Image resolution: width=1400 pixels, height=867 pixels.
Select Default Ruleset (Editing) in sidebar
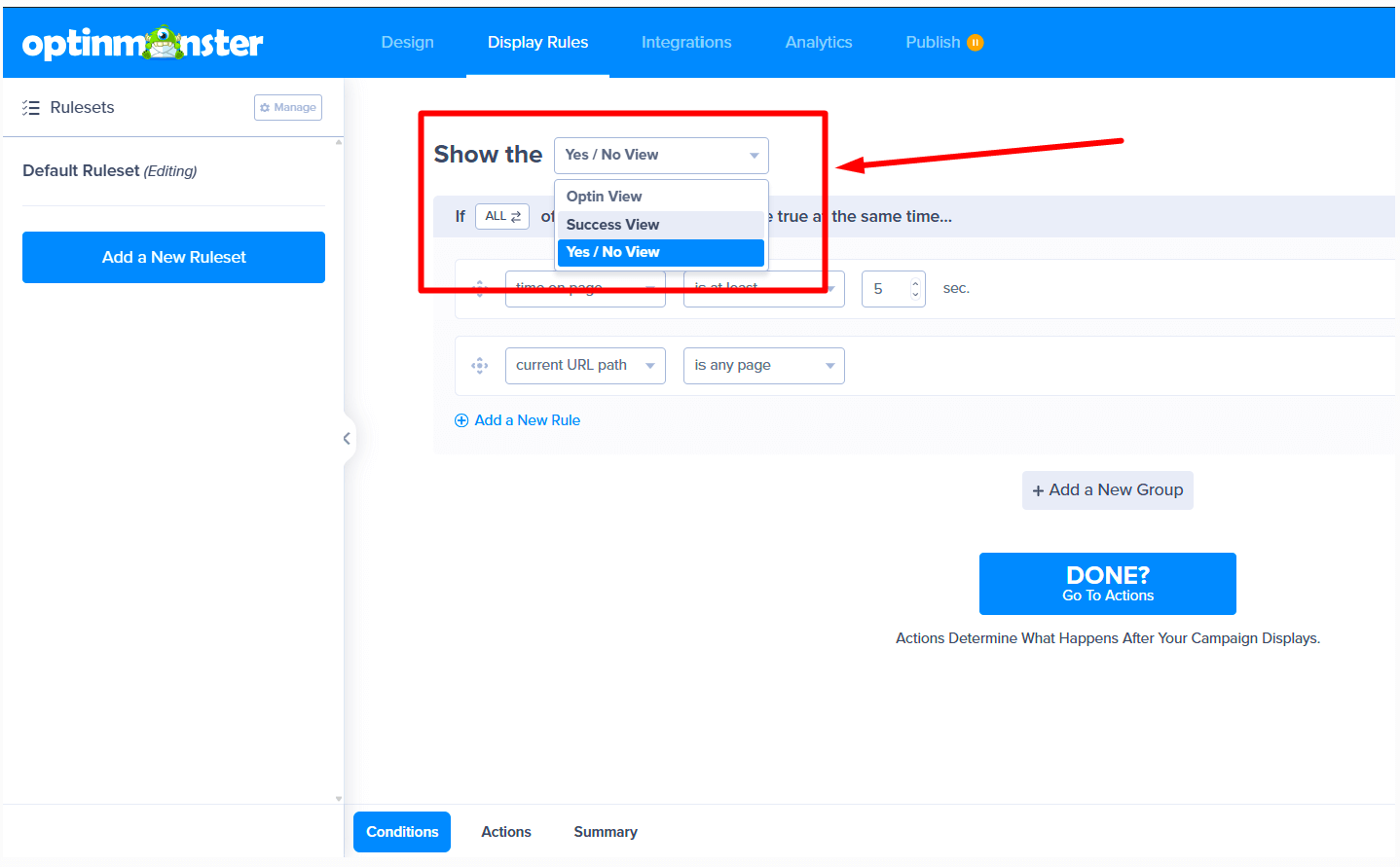point(110,171)
